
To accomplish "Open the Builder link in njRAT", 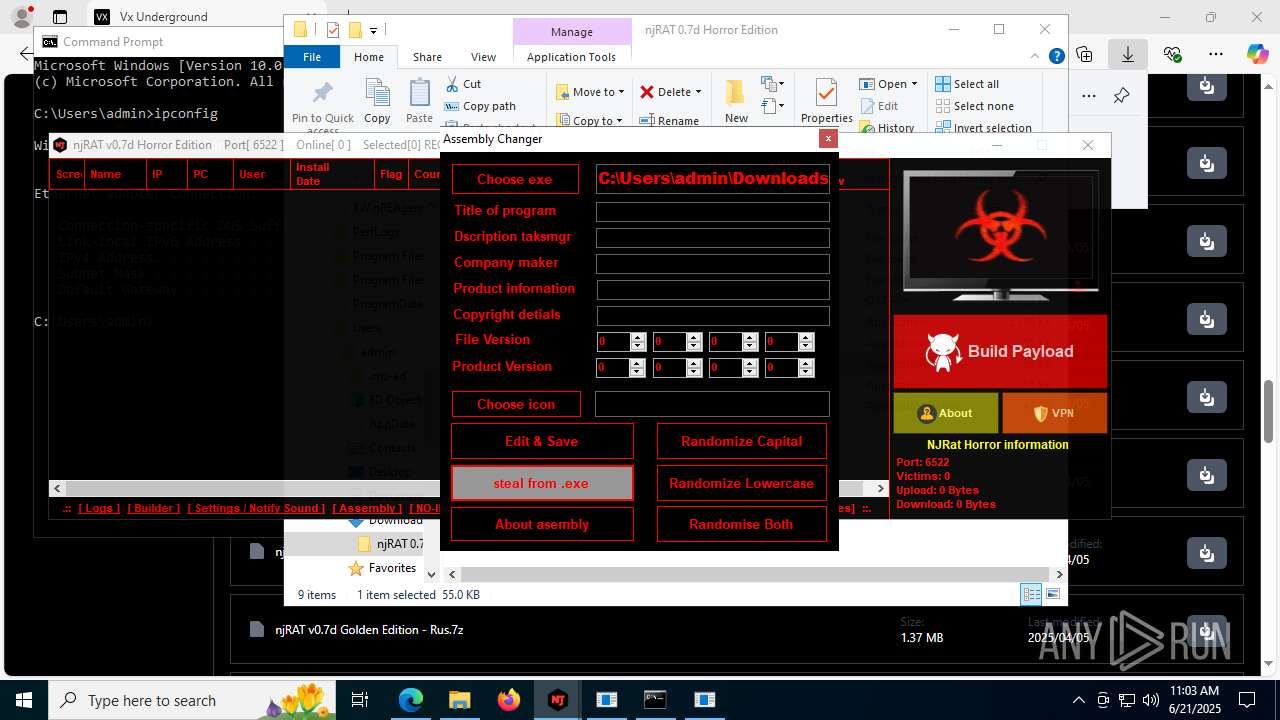I will click(153, 508).
